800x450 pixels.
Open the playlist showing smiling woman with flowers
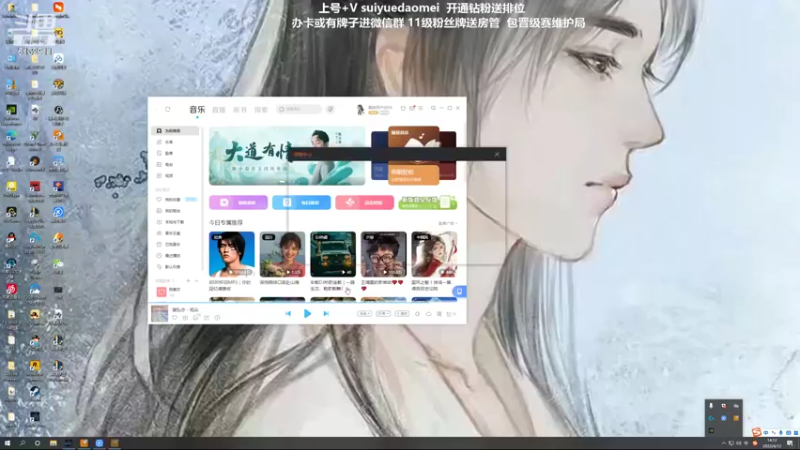[x=282, y=254]
